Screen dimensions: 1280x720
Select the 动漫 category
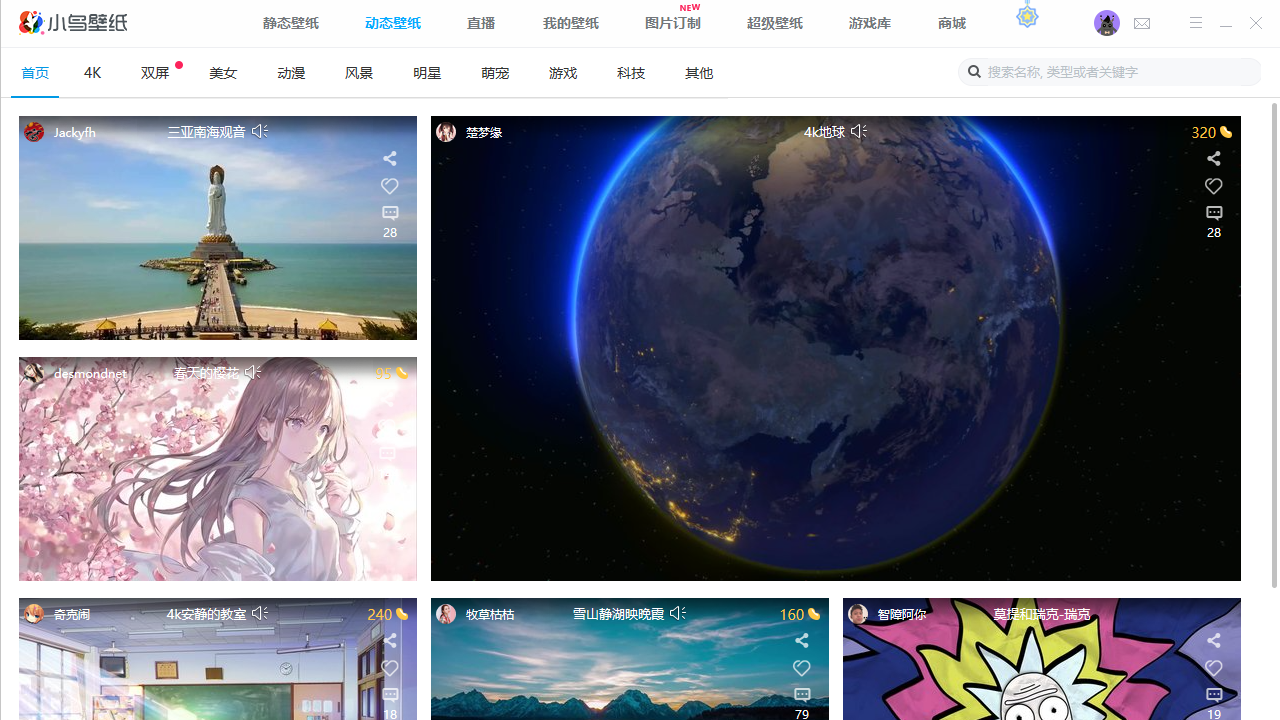(290, 72)
